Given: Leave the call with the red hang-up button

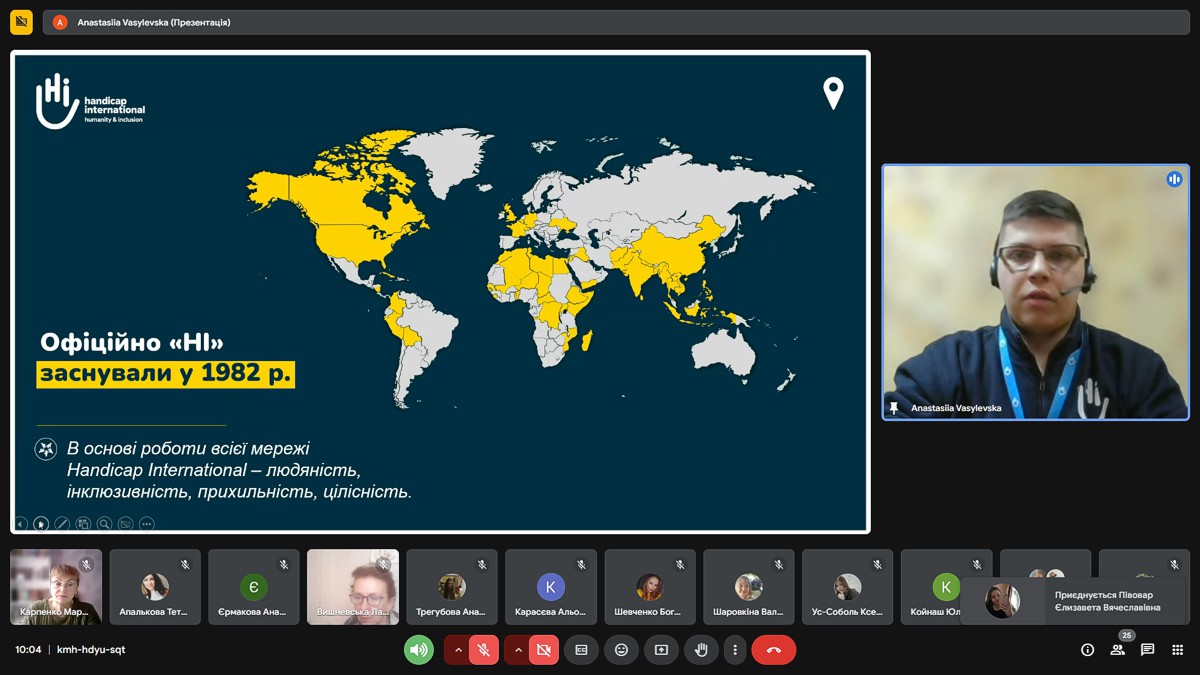Looking at the screenshot, I should pyautogui.click(x=774, y=650).
